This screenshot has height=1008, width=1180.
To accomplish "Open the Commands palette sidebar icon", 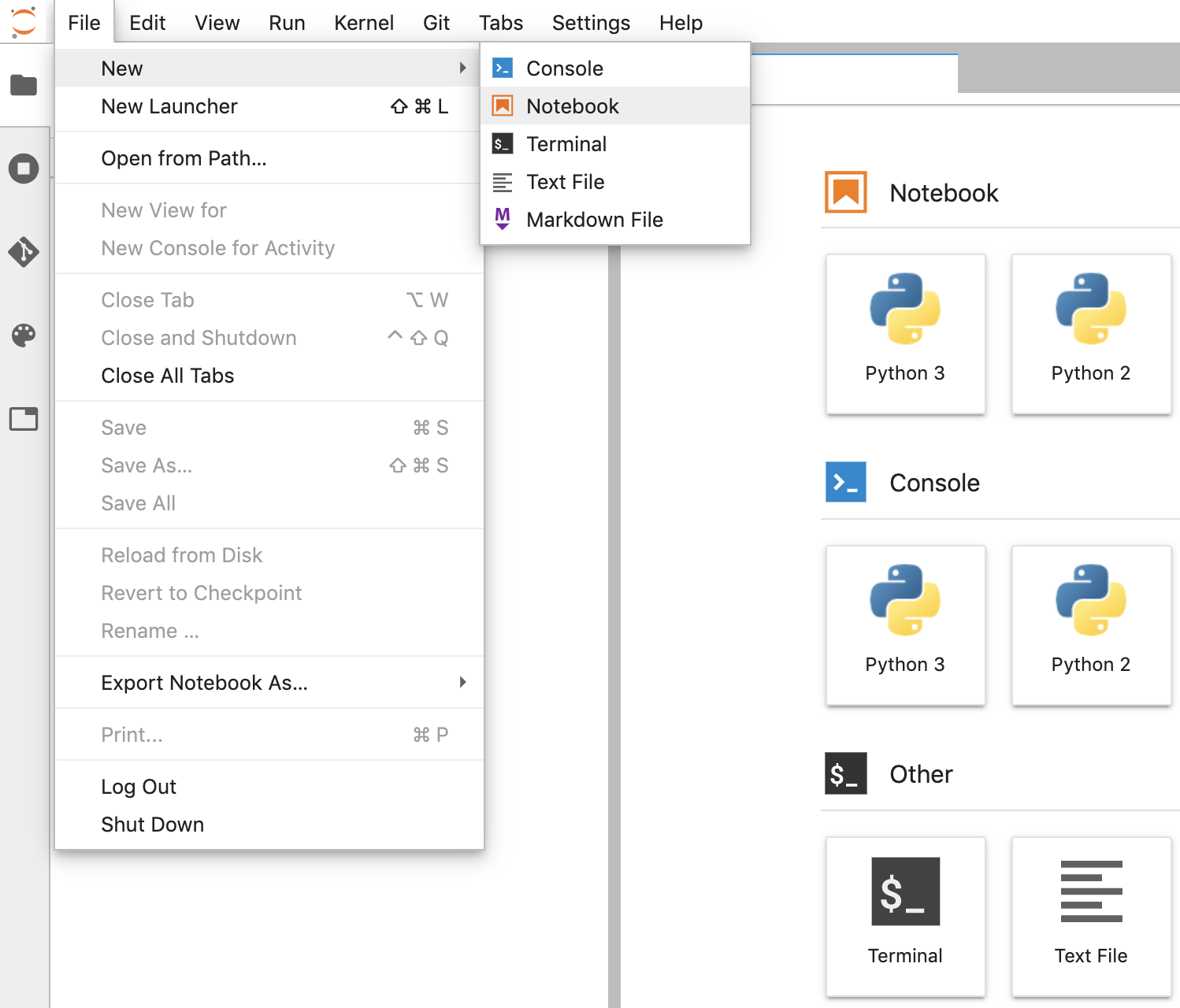I will (24, 335).
